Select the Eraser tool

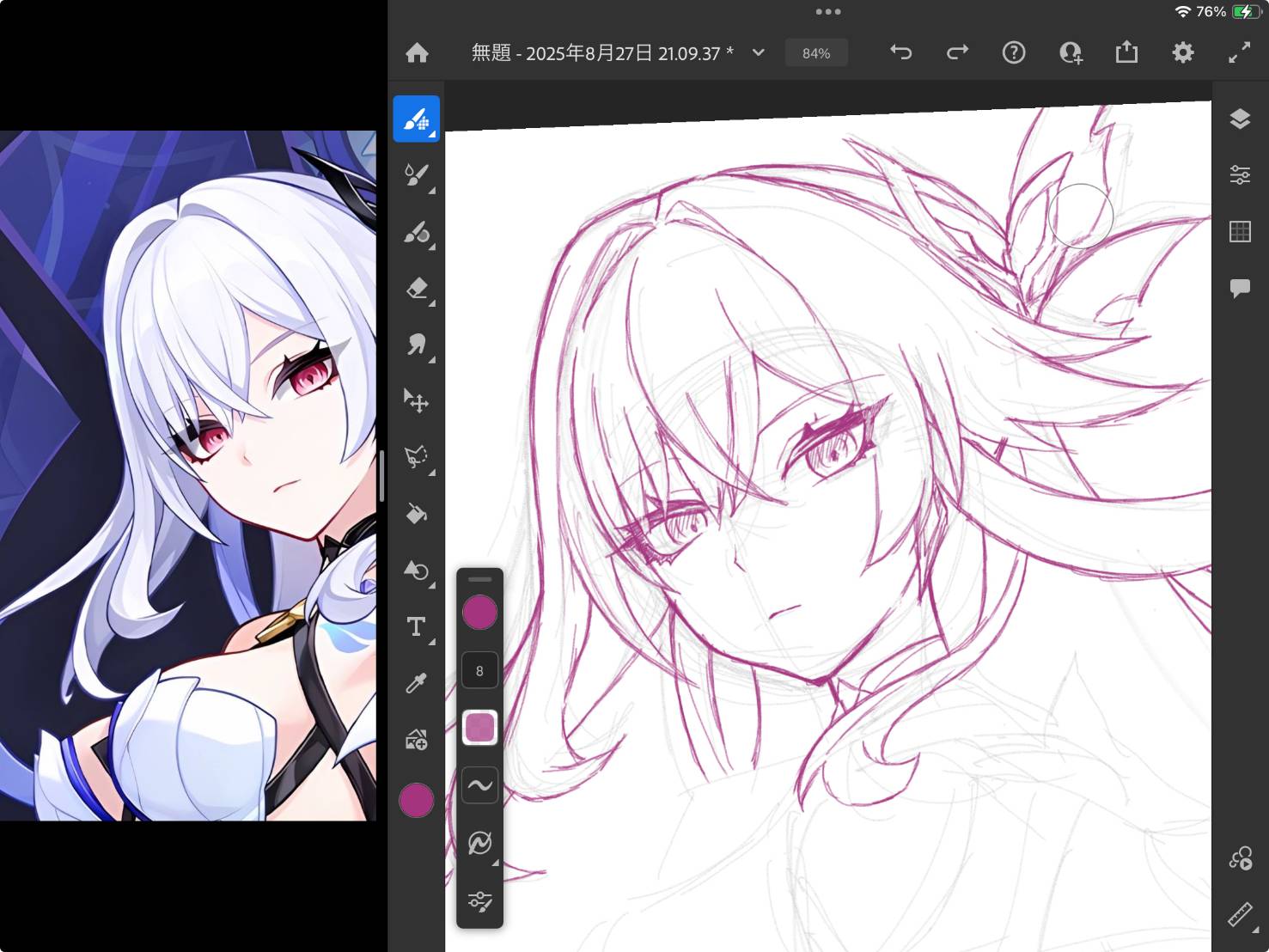[x=417, y=290]
